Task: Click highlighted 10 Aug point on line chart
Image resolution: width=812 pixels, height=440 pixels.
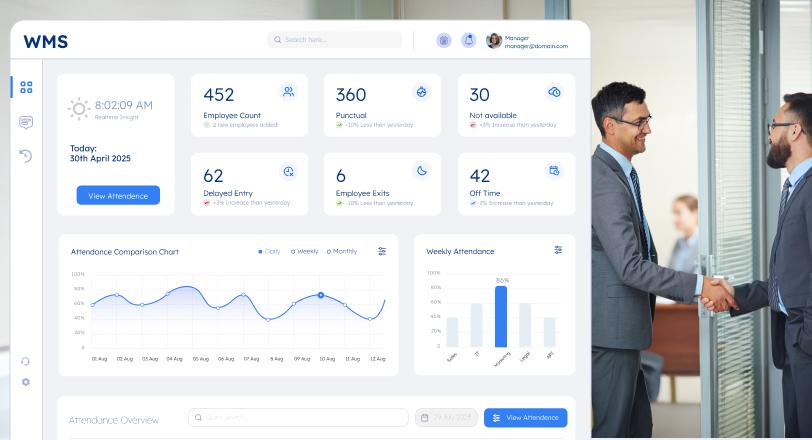Action: coord(321,295)
